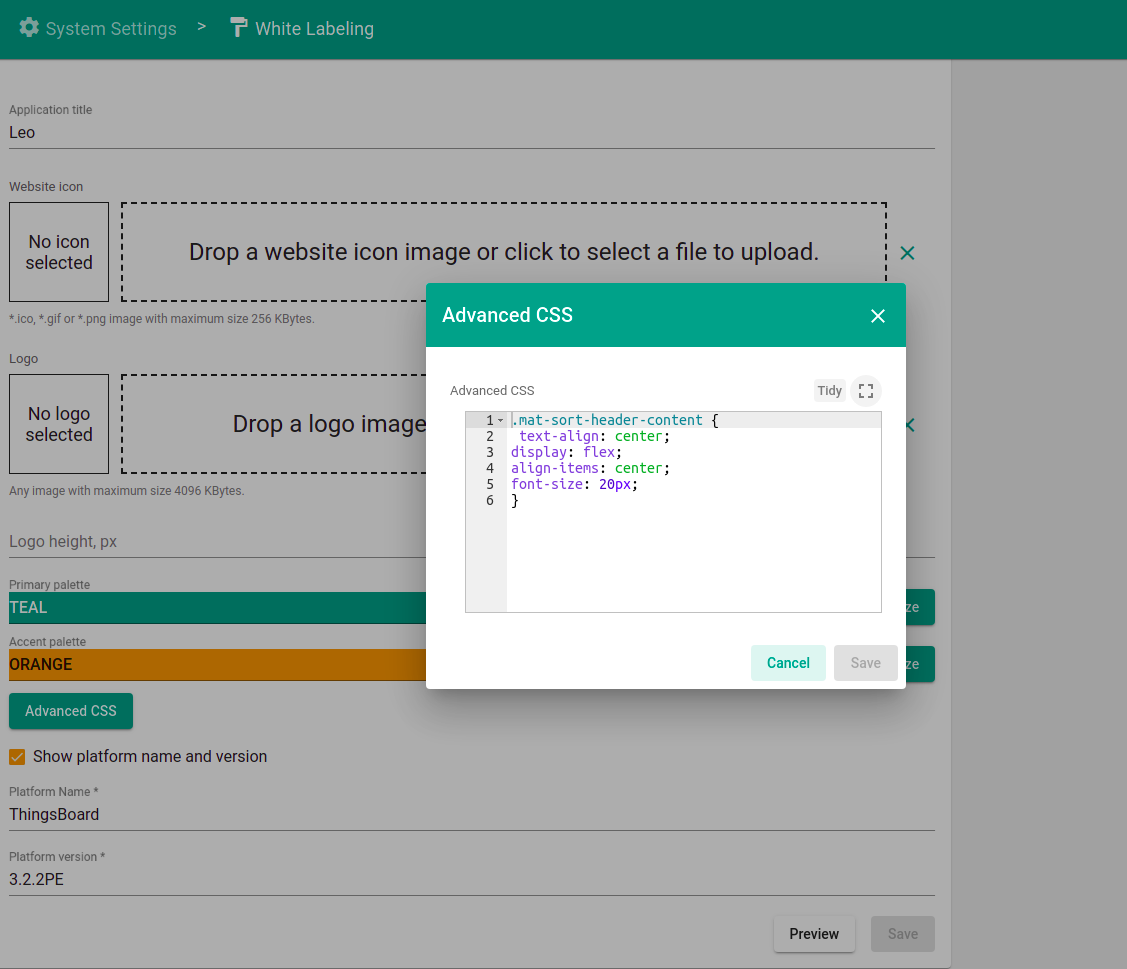
Task: Clear the website icon upload selection
Action: click(907, 253)
